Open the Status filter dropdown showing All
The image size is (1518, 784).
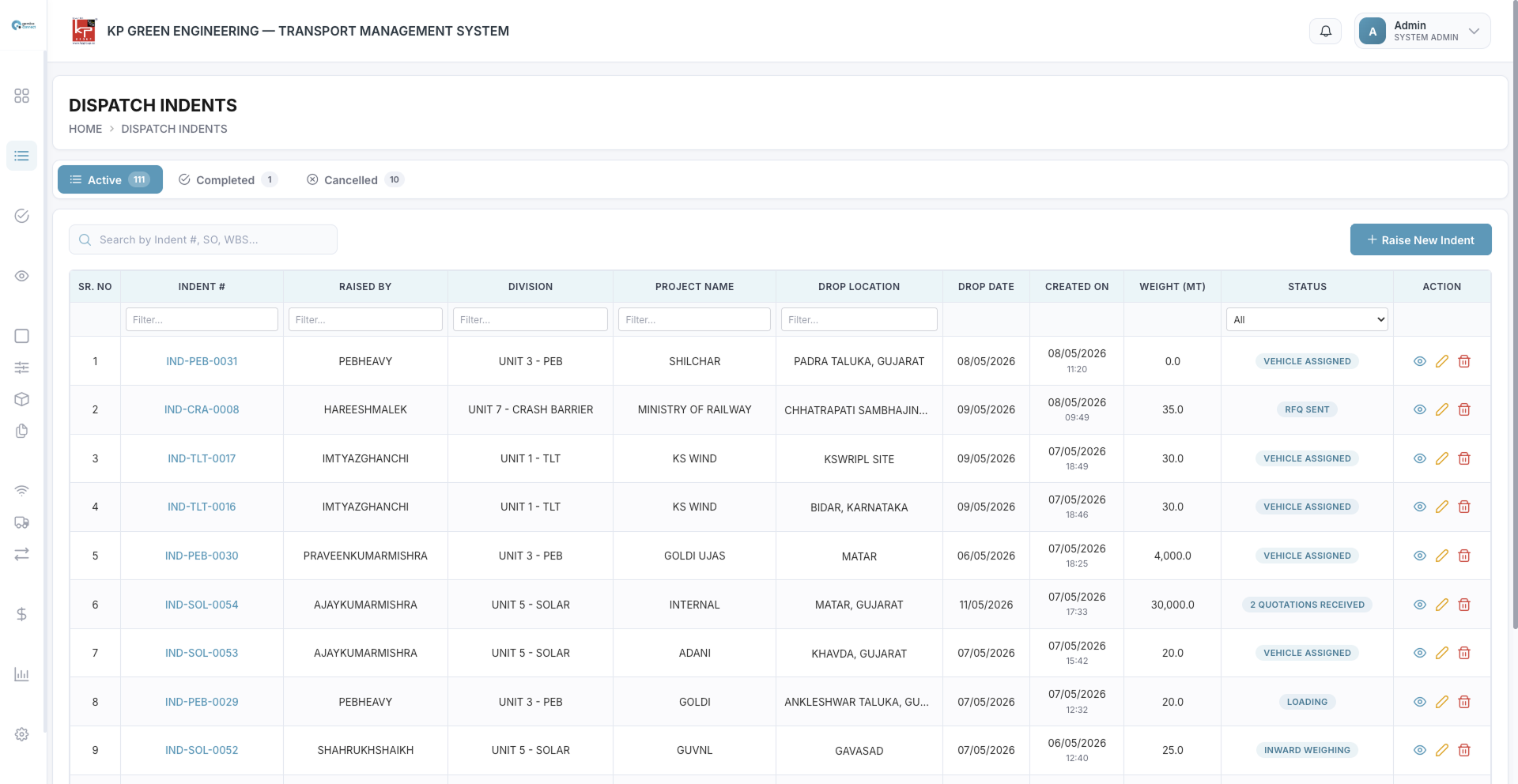click(1307, 319)
